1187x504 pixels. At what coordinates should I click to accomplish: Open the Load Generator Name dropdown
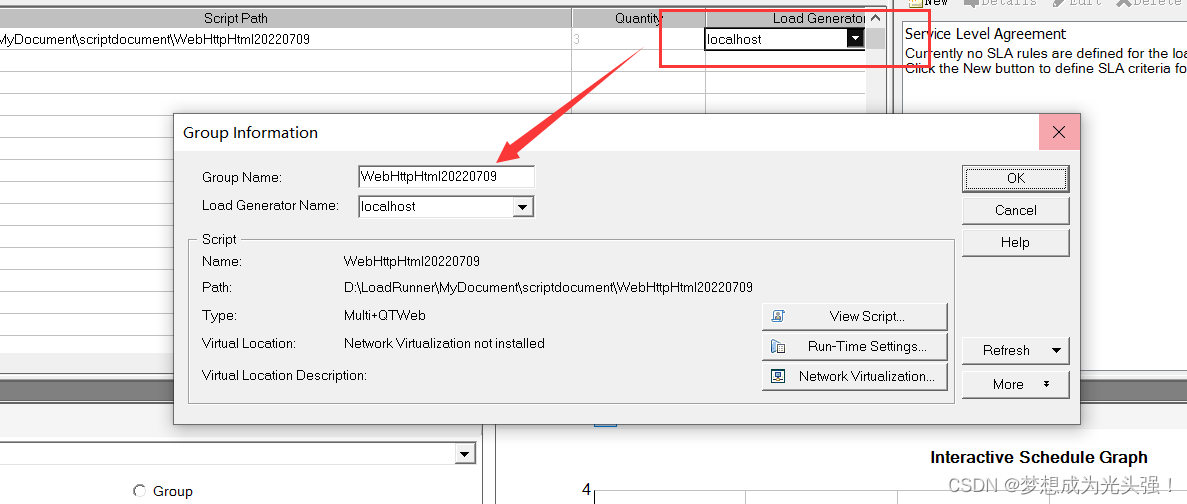pos(523,206)
